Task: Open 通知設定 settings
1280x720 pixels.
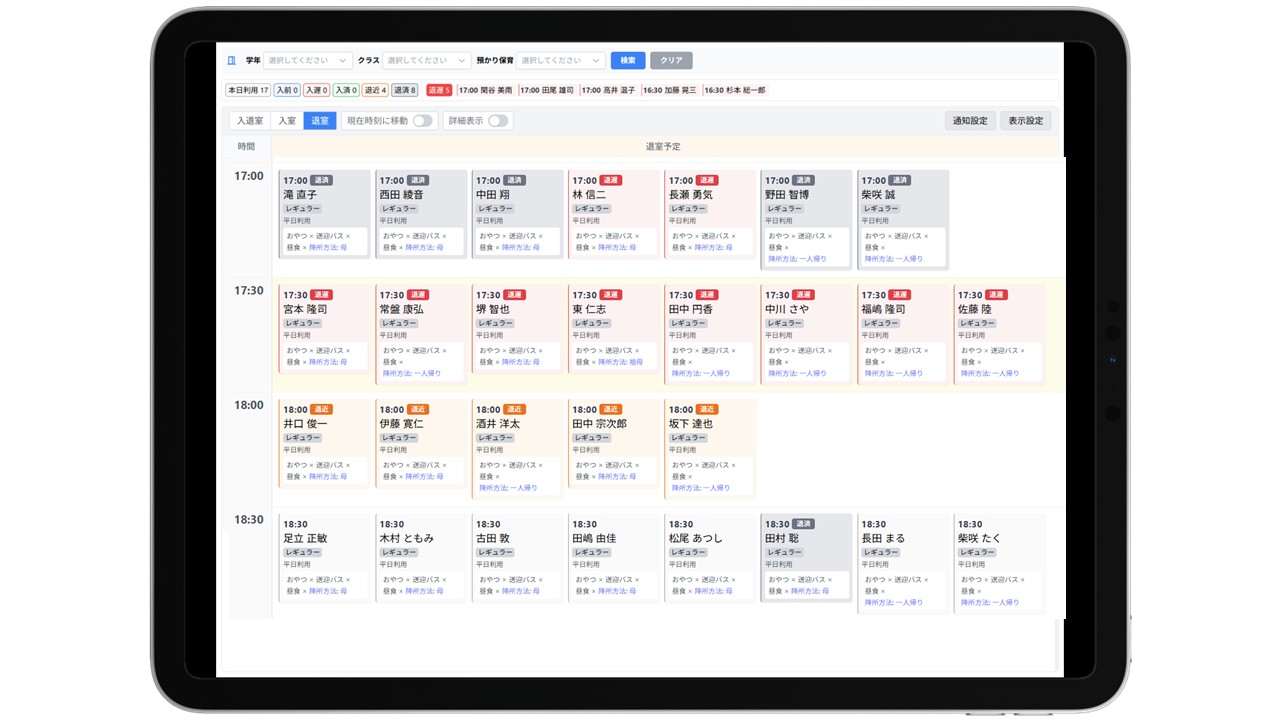Action: click(970, 121)
